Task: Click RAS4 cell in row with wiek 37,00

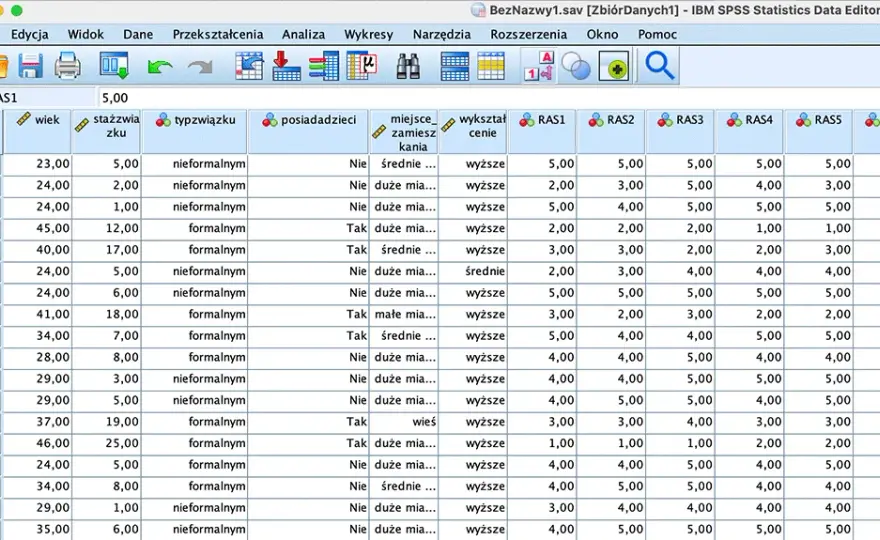Action: click(749, 422)
